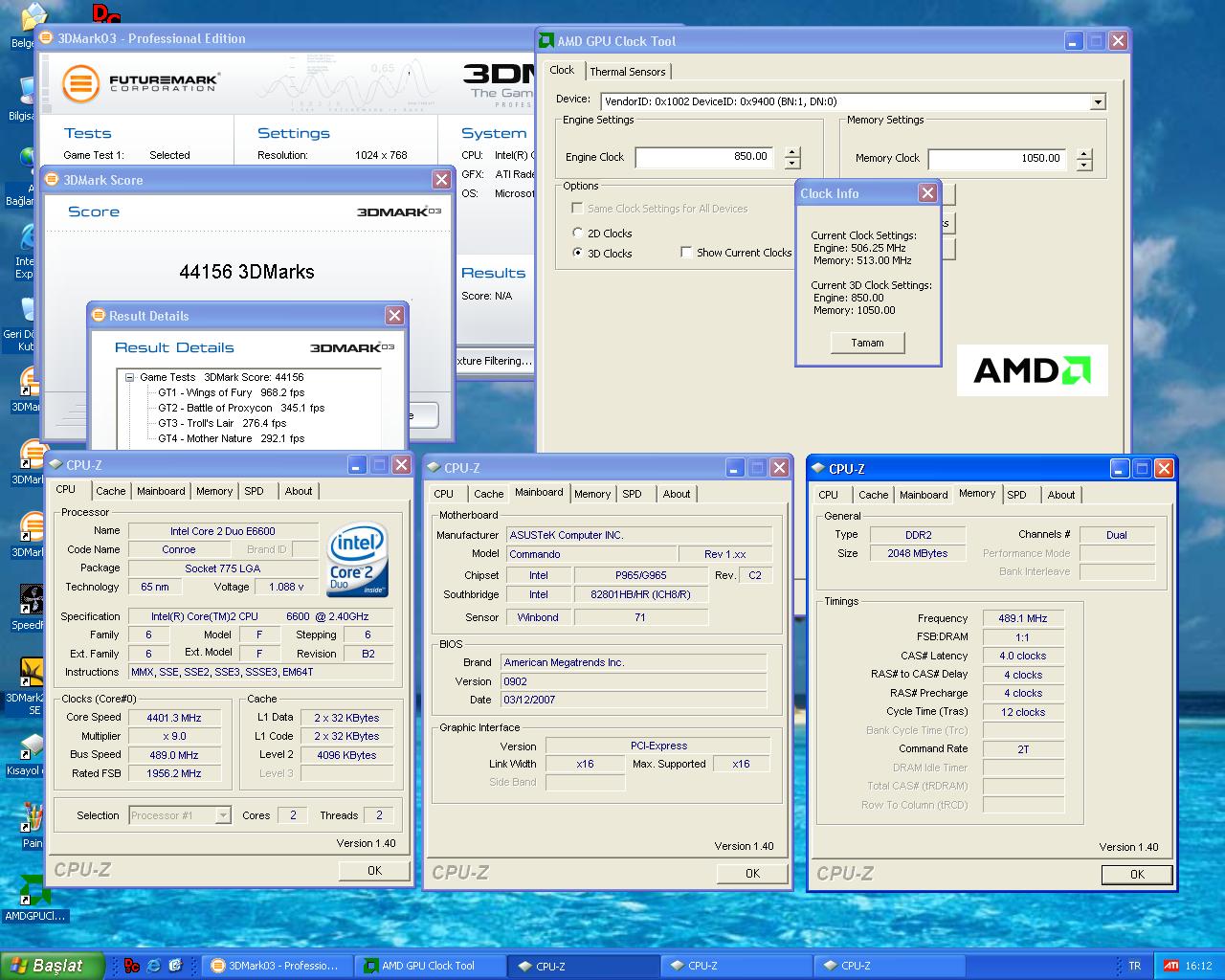
Task: Select GT3 - Troll's Lair result row
Action: (222, 423)
